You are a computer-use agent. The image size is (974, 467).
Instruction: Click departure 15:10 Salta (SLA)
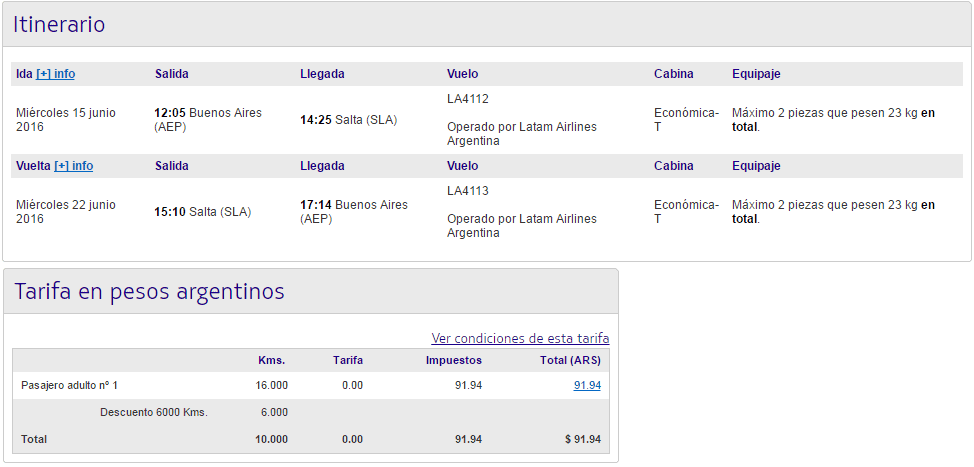tap(203, 212)
